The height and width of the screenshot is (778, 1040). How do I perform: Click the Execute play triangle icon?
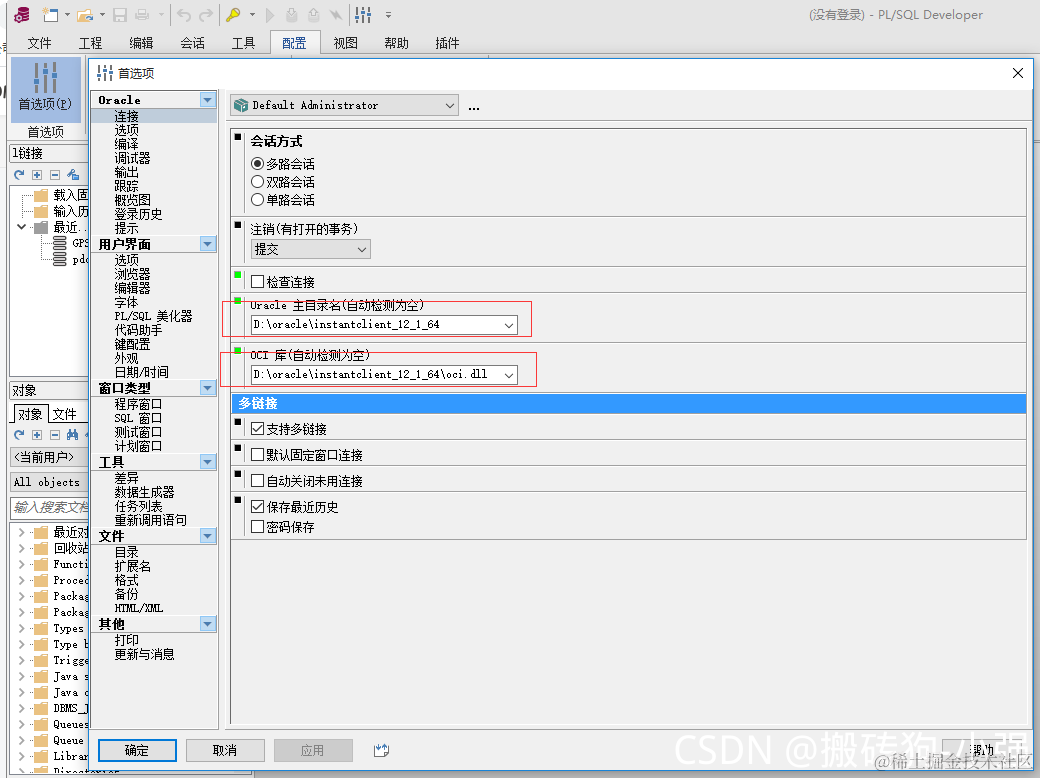point(270,14)
